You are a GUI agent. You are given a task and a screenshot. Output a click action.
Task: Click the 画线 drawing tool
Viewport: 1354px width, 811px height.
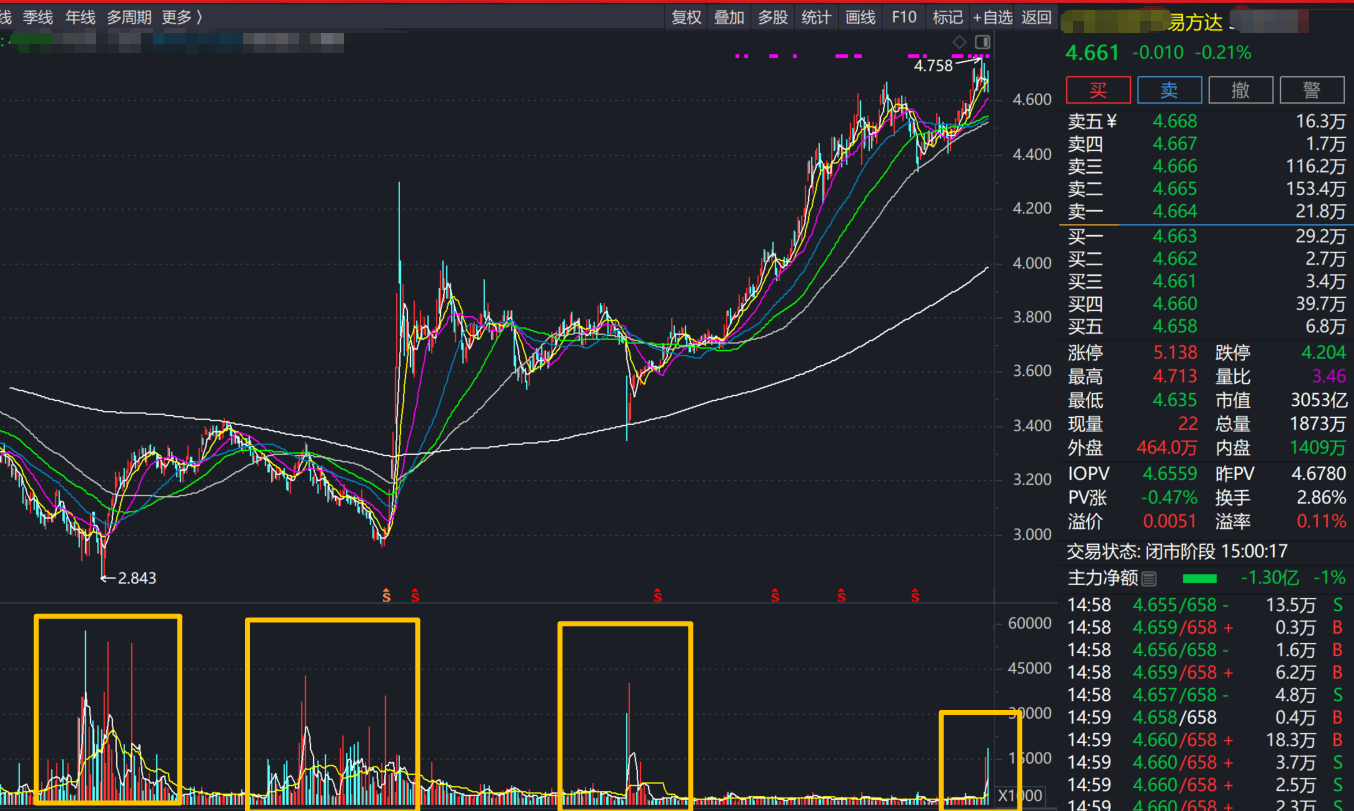coord(860,17)
